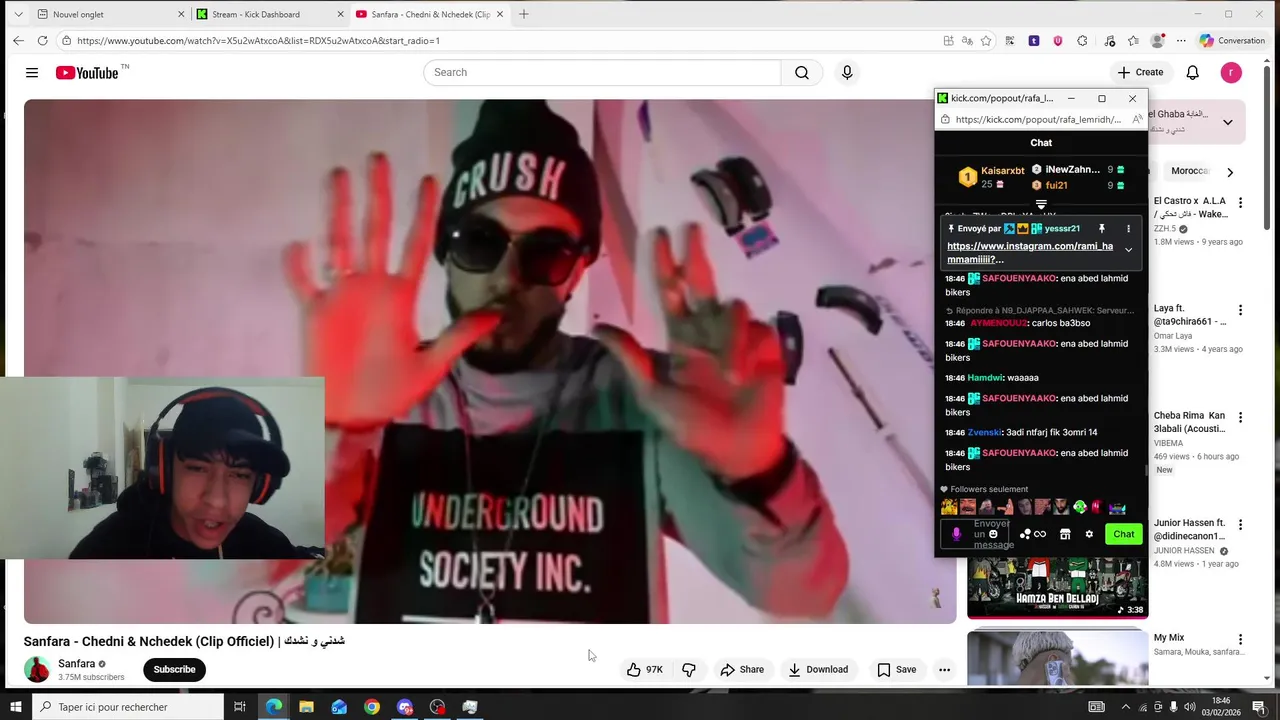Open the pinned Instagram link
Image resolution: width=1280 pixels, height=720 pixels.
pyautogui.click(x=1030, y=252)
